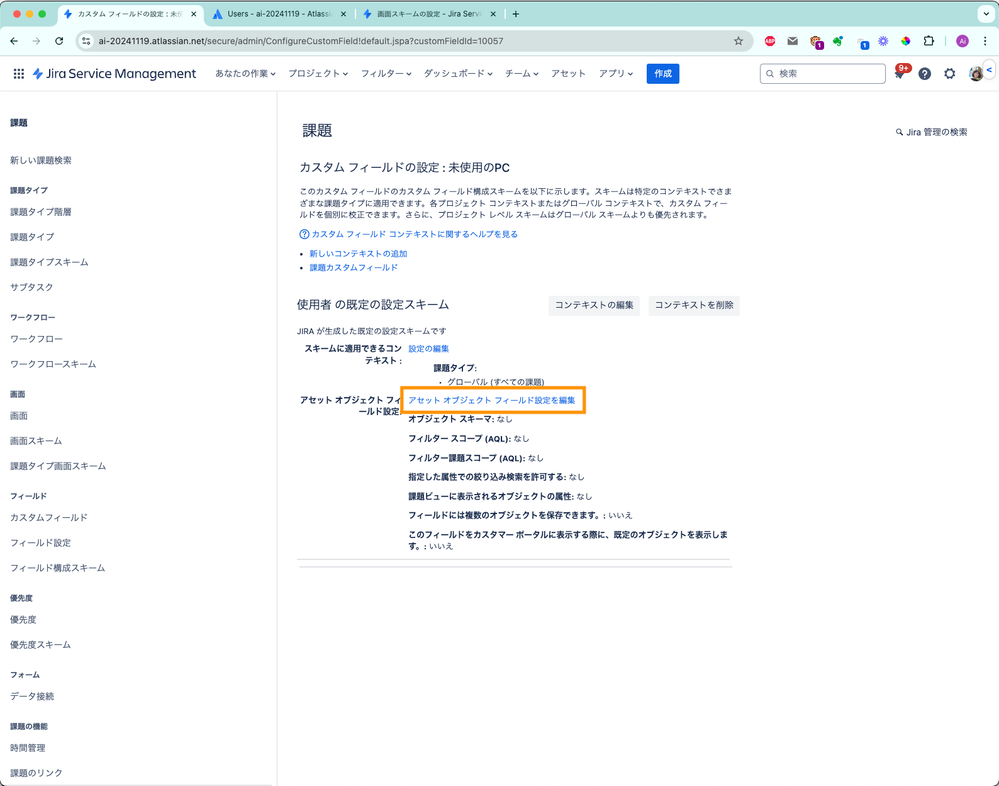Open アセット オブジェクト フィールド設定を編集 link
This screenshot has height=786, width=999.
tap(493, 399)
